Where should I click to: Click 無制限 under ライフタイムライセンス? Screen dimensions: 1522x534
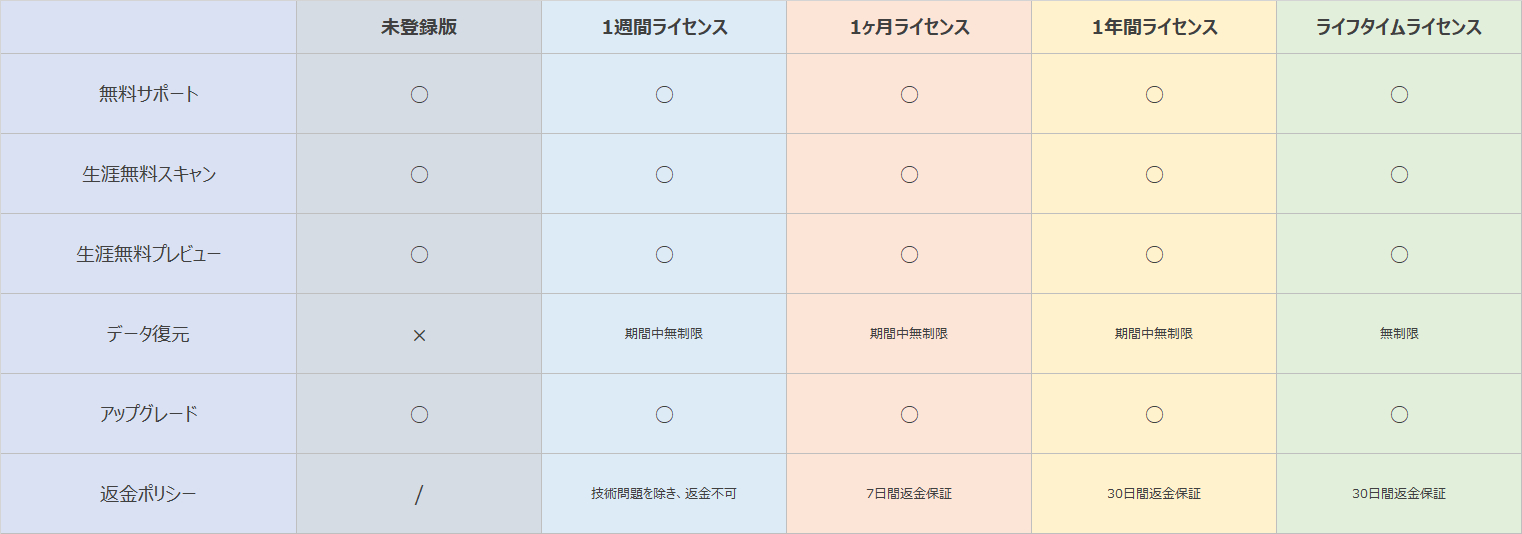coord(1399,334)
